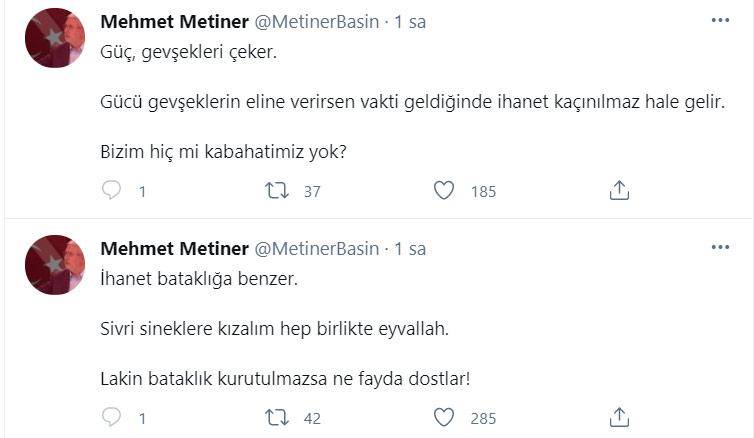Click @MetinerBasin handle in second tweet
Screen dimensions: 754x438
320,249
